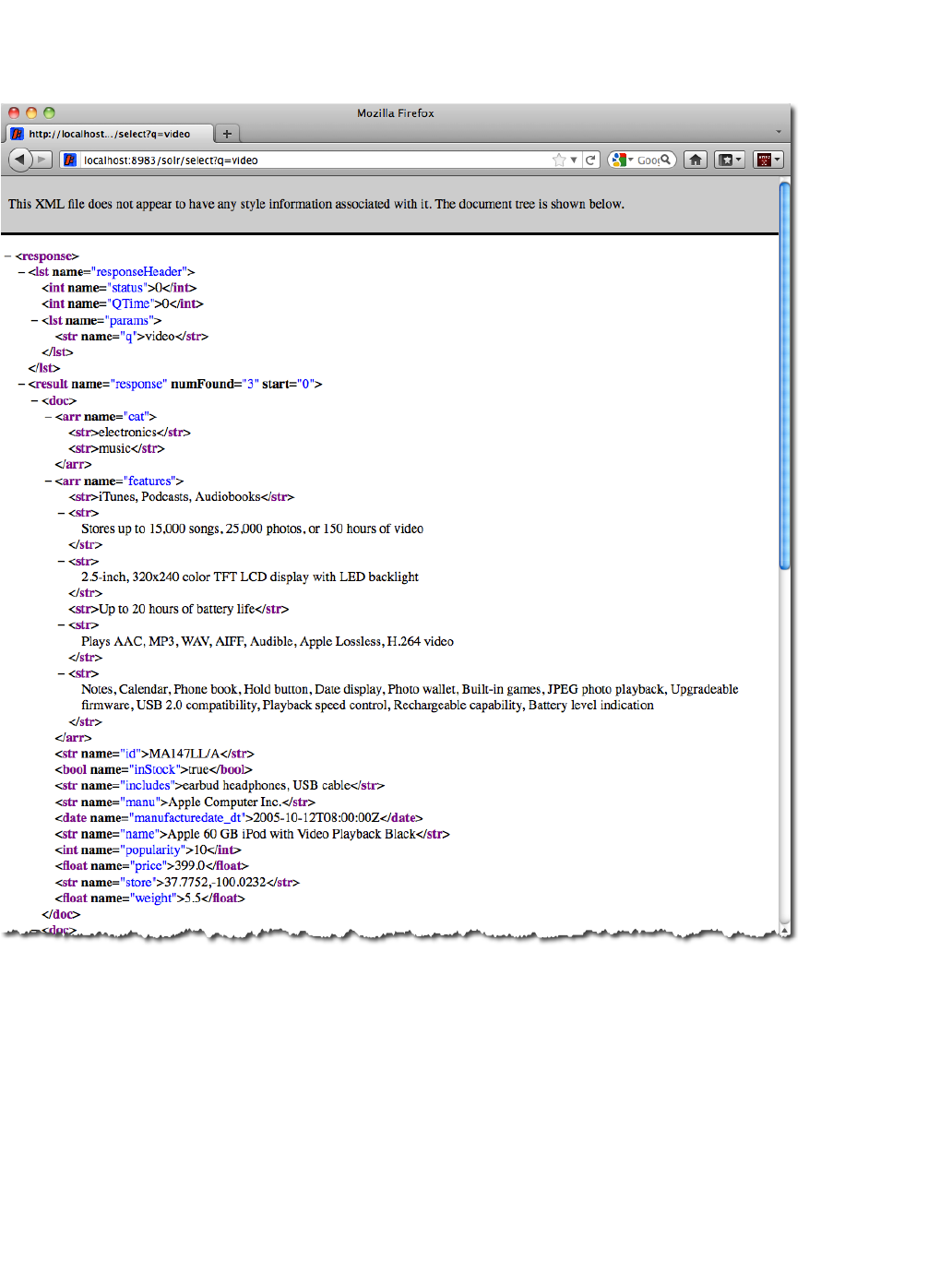Click the price float 399.0 line
The width and height of the screenshot is (952, 1284).
coord(152,866)
